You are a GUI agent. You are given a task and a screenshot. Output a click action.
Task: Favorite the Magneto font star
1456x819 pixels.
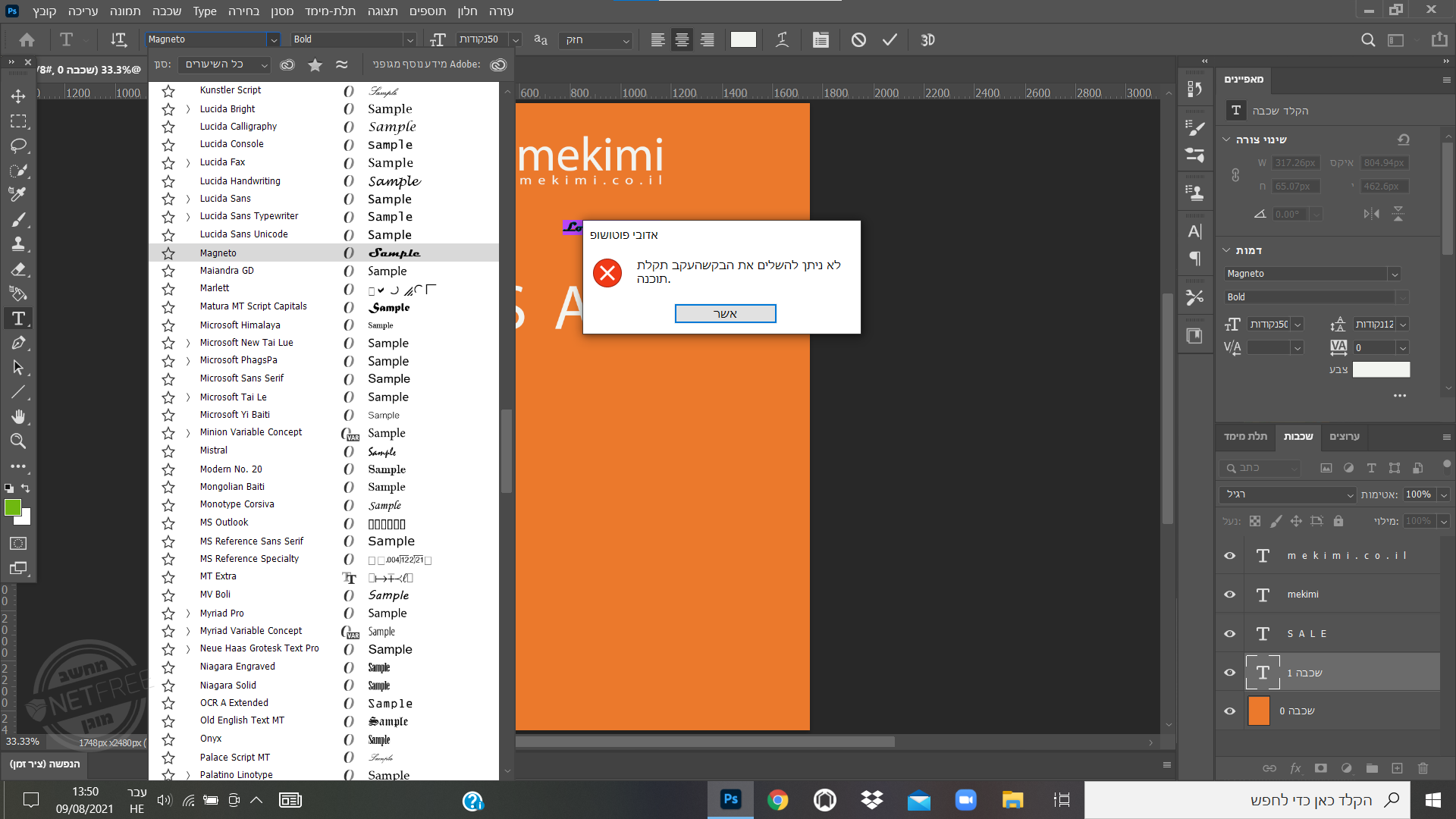point(168,253)
